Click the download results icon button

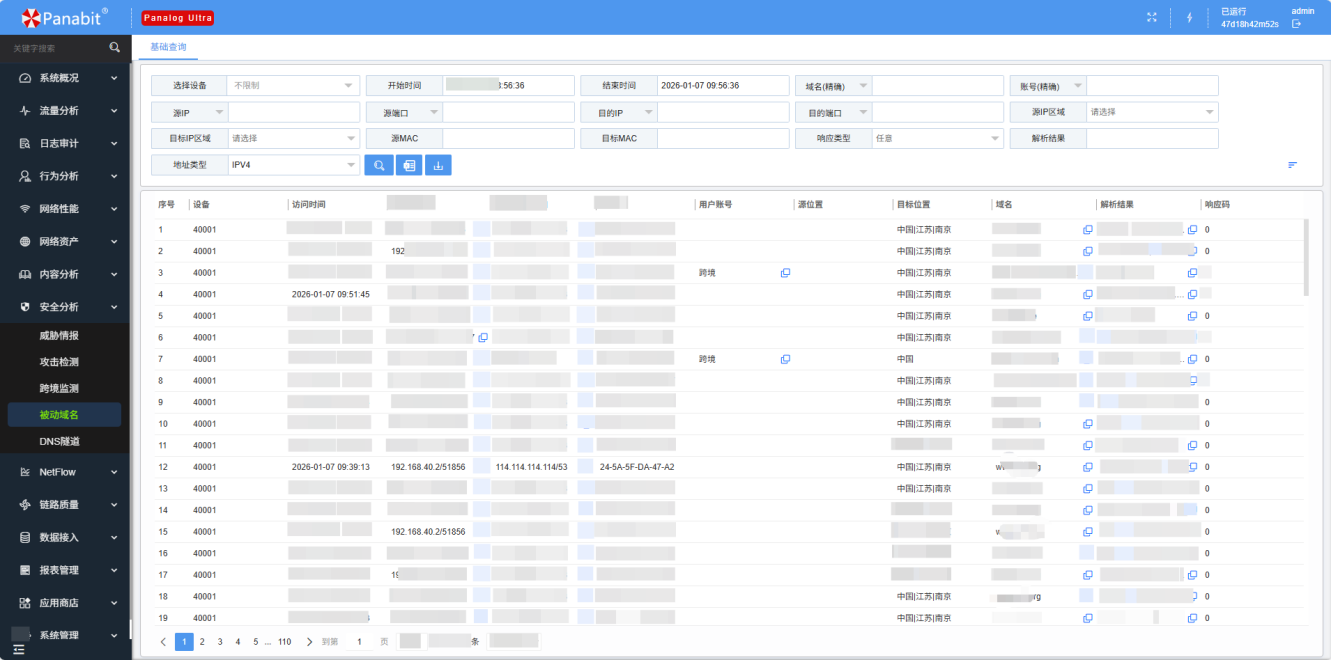438,165
